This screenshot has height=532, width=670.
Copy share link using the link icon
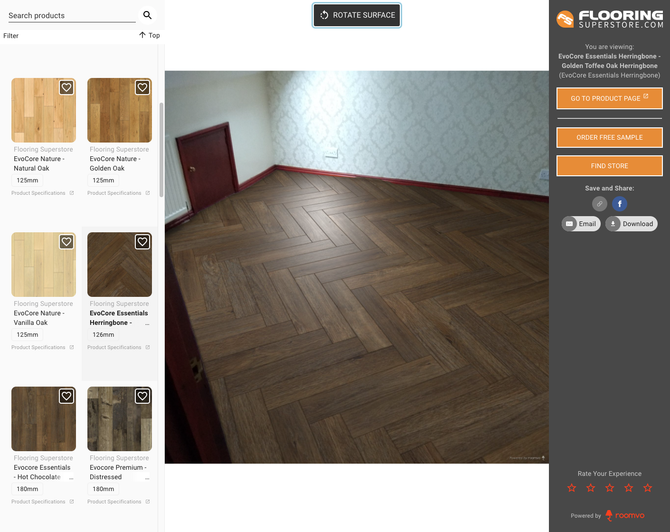600,204
